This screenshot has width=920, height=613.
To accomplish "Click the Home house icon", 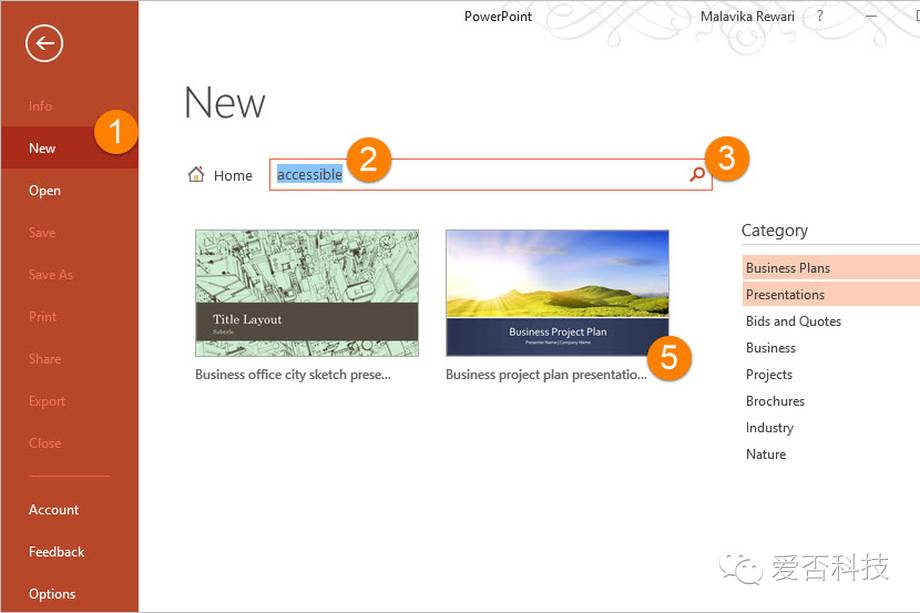I will [x=196, y=174].
